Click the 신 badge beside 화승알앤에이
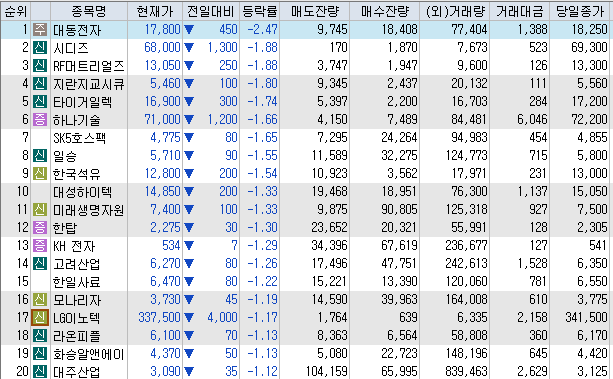Image resolution: width=613 pixels, height=379 pixels. (x=39, y=354)
